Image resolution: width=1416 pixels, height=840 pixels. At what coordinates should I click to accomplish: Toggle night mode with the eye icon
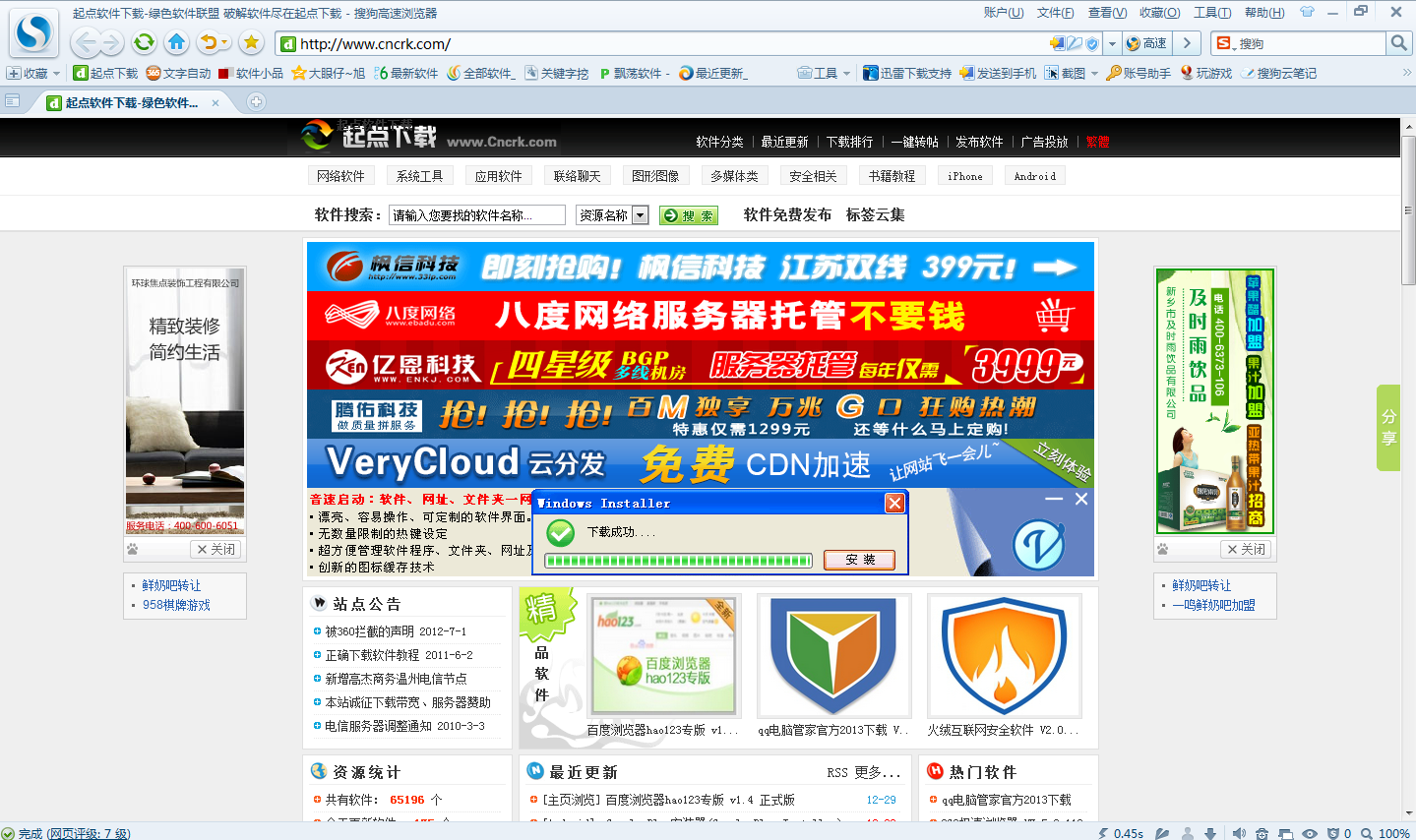(x=1308, y=833)
